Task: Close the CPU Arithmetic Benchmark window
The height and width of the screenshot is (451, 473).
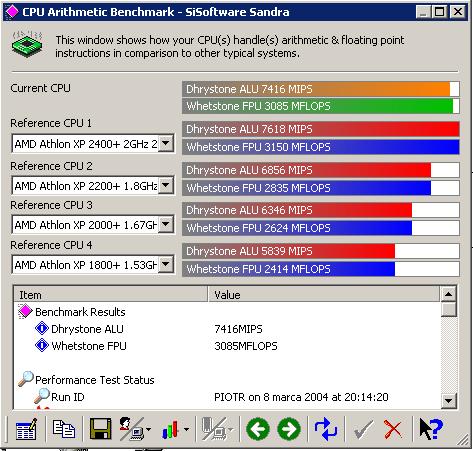Action: (458, 12)
